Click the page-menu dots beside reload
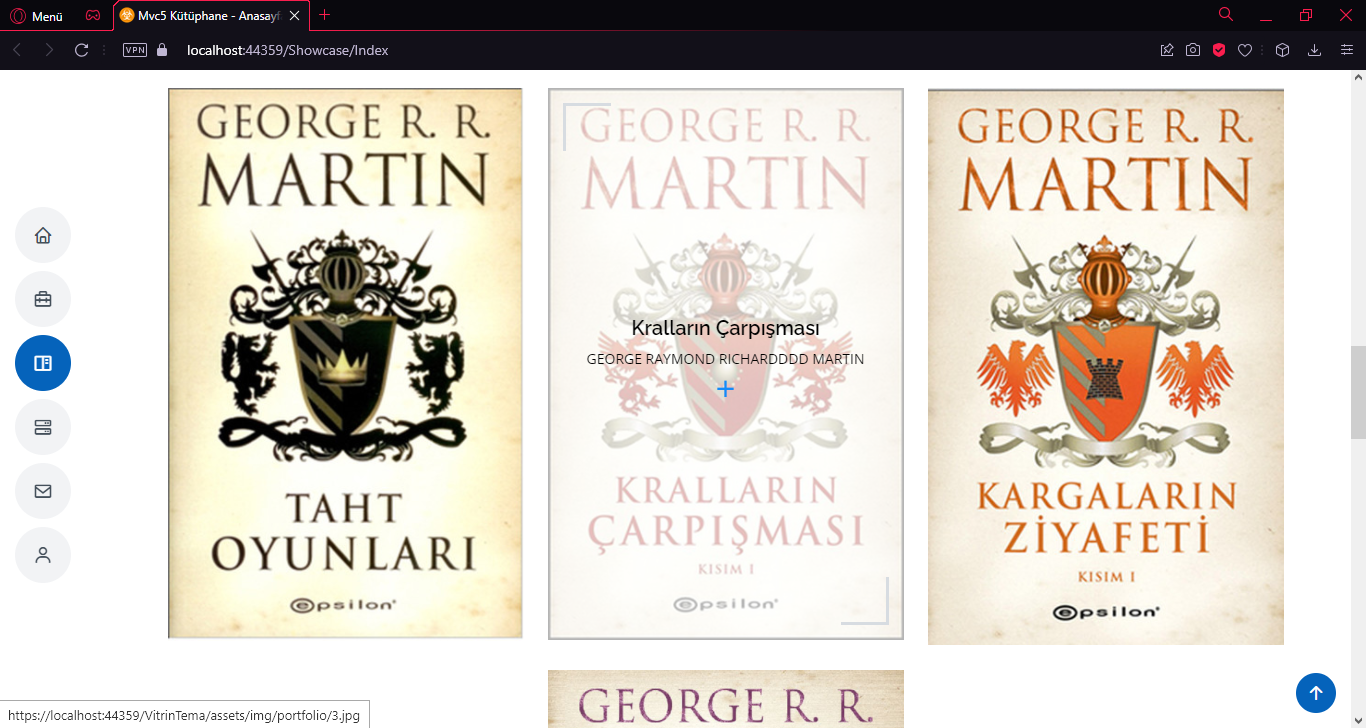Image resolution: width=1366 pixels, height=728 pixels. 104,50
